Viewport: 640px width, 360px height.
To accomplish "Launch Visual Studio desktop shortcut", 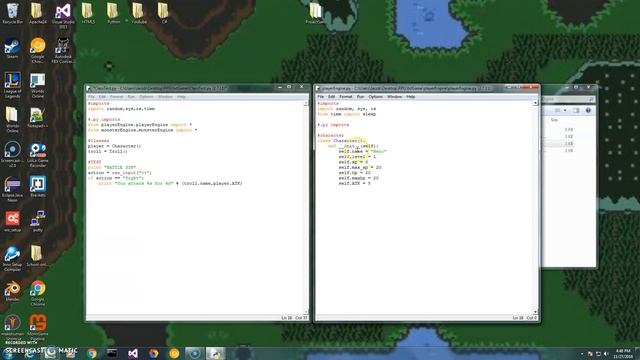I will pos(63,15).
